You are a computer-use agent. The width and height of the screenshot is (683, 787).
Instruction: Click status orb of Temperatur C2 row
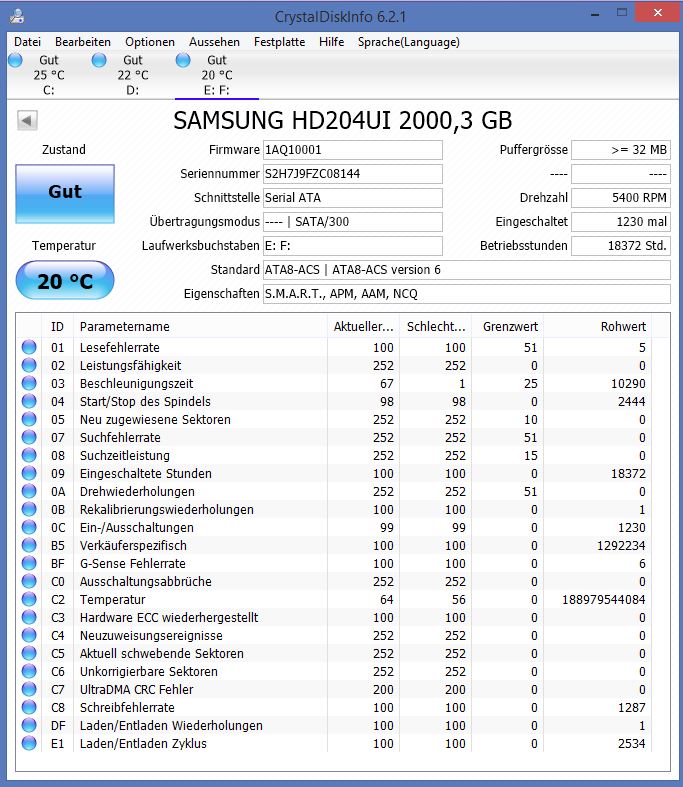pos(29,599)
